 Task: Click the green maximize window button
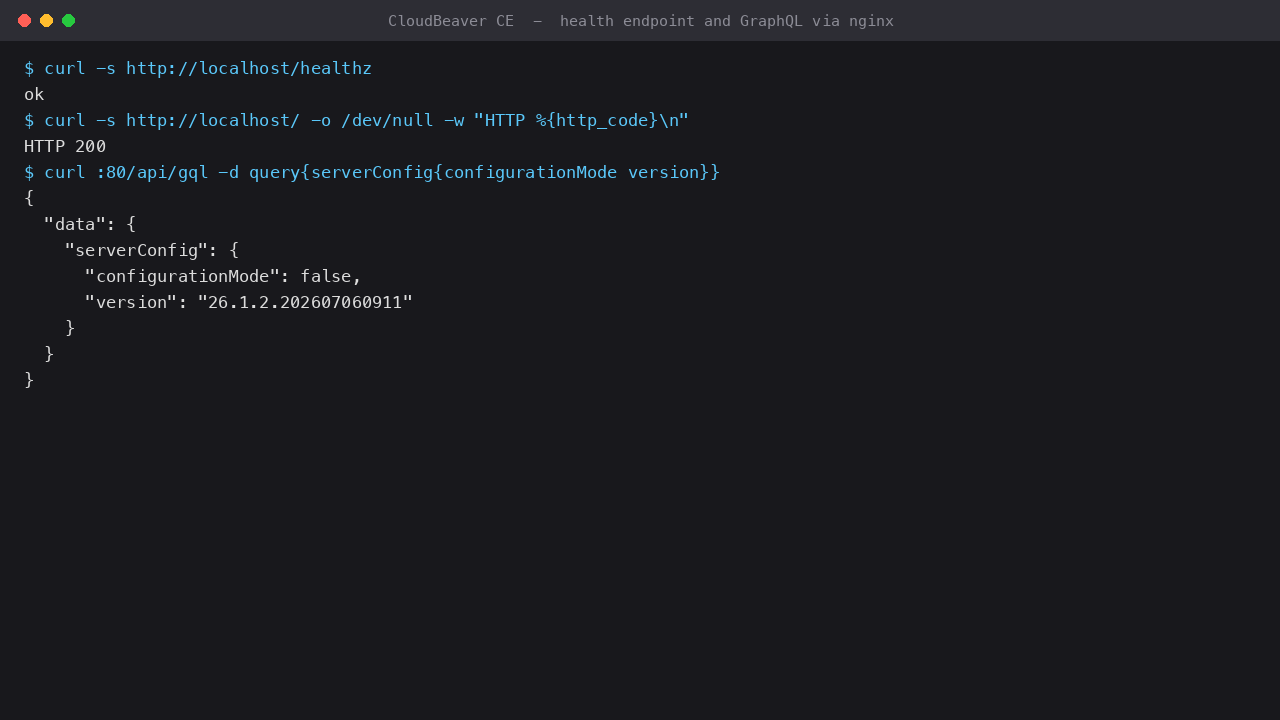(x=69, y=20)
